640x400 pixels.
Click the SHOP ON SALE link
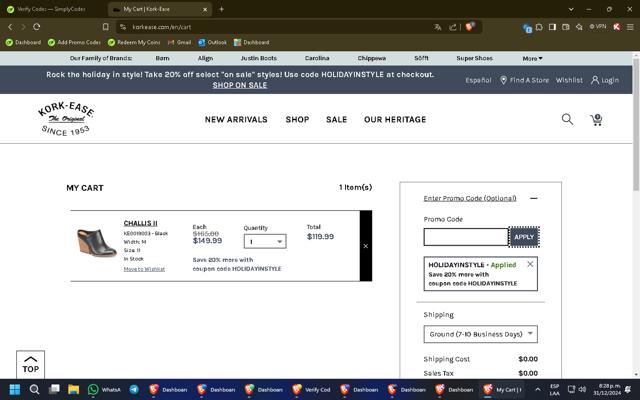240,85
